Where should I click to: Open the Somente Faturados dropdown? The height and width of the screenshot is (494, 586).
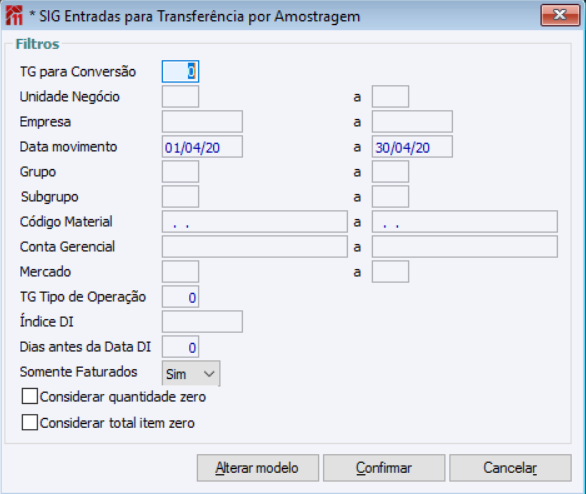(x=191, y=373)
